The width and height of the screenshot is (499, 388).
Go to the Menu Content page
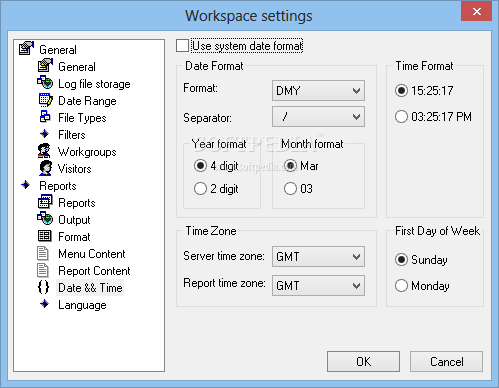92,254
